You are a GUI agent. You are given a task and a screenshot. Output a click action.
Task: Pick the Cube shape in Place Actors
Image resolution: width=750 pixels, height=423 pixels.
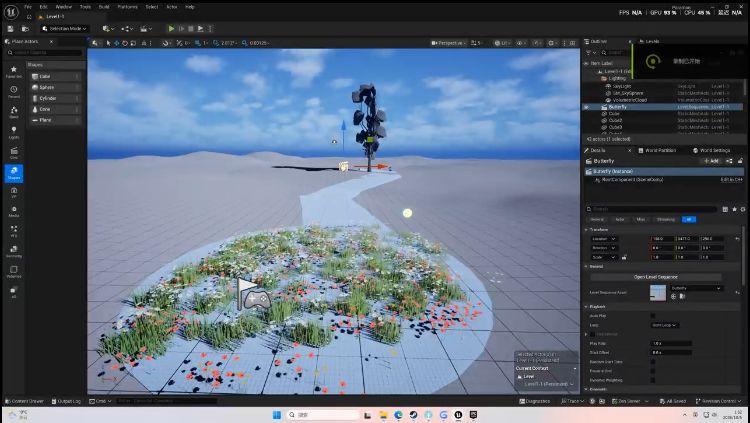point(55,77)
